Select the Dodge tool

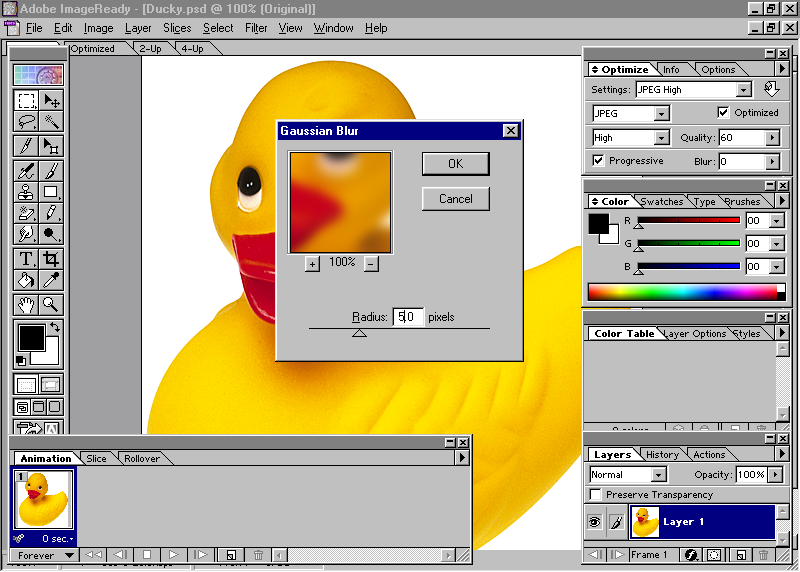click(51, 234)
